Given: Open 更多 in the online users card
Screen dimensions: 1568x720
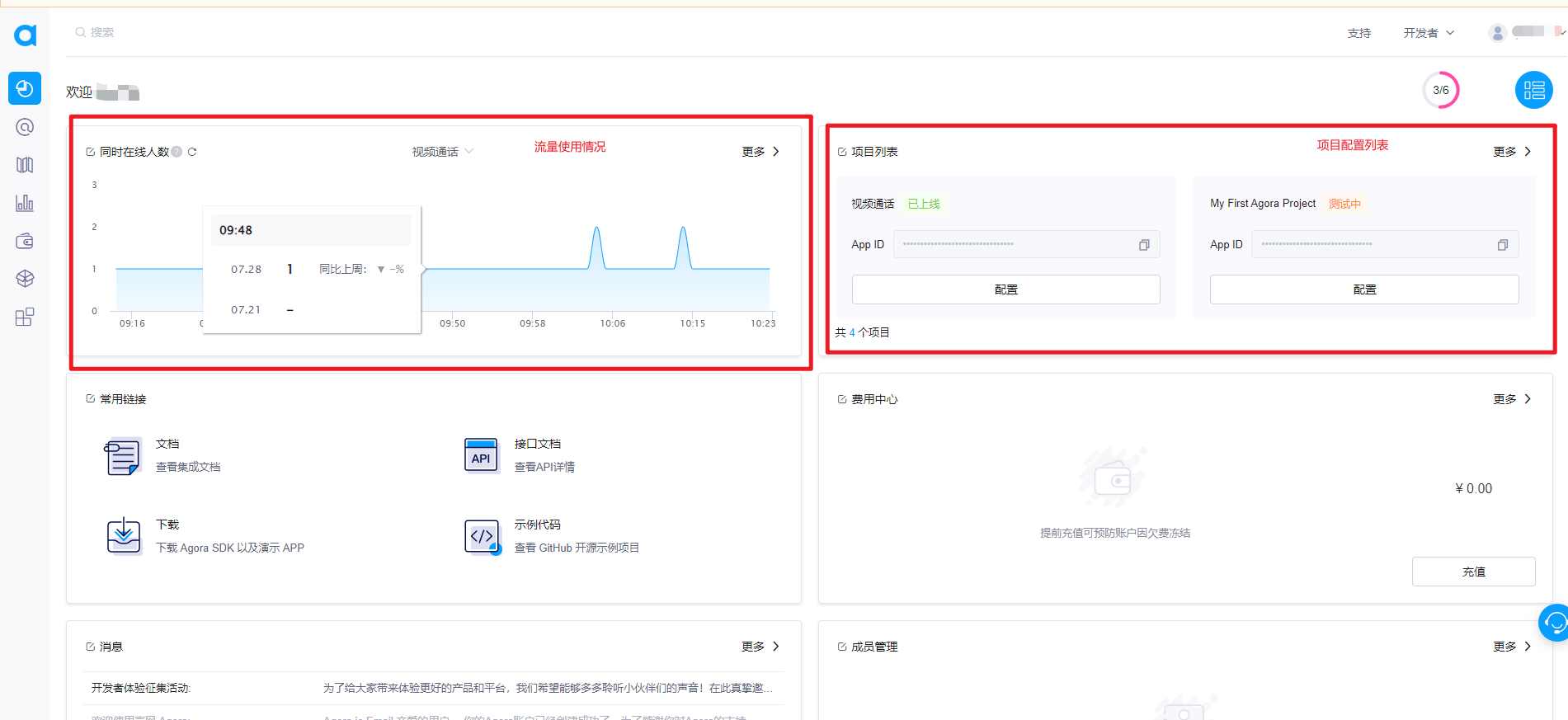Looking at the screenshot, I should pyautogui.click(x=760, y=152).
